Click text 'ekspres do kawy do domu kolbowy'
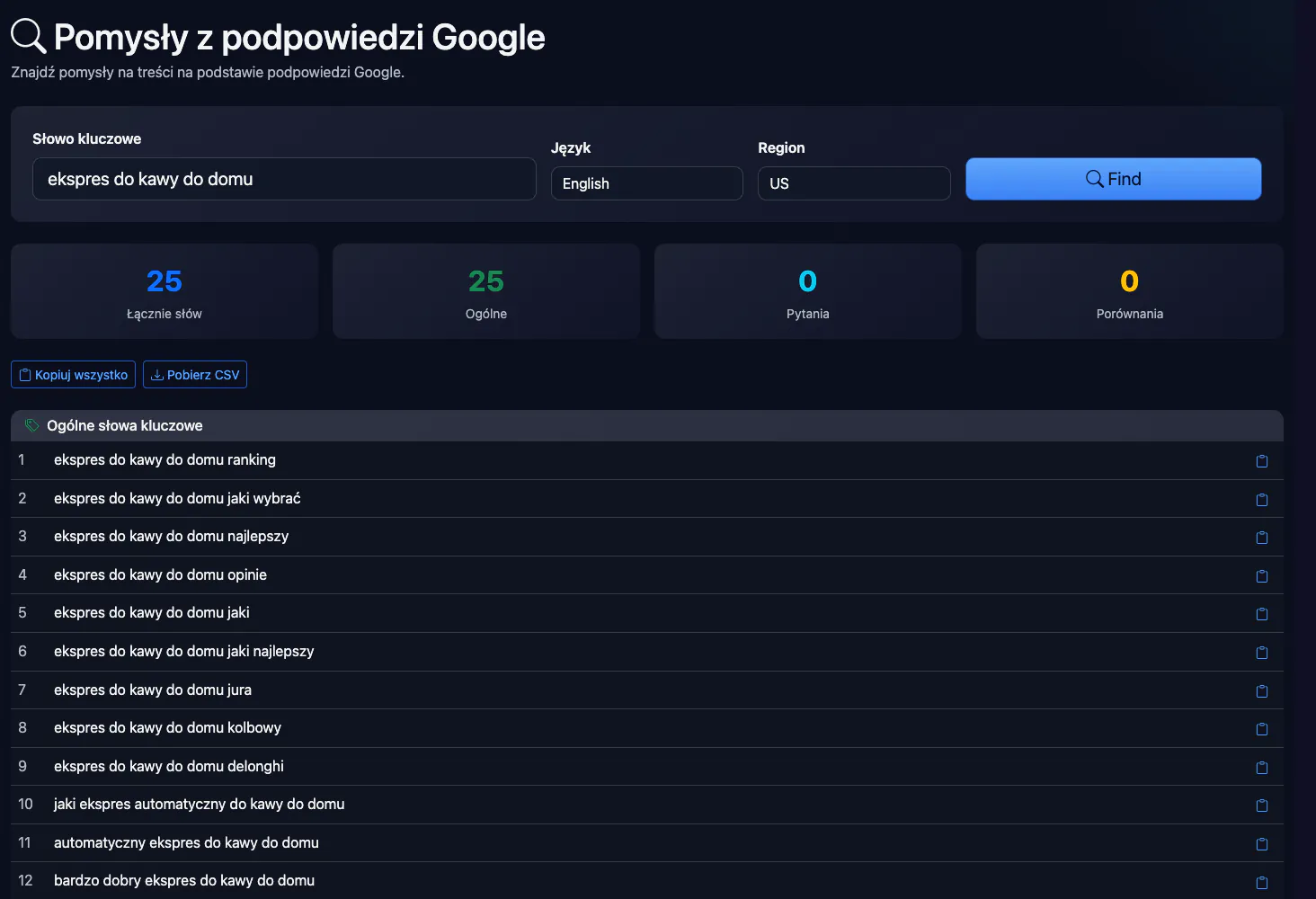Screen dimensions: 1316x899 coord(167,727)
